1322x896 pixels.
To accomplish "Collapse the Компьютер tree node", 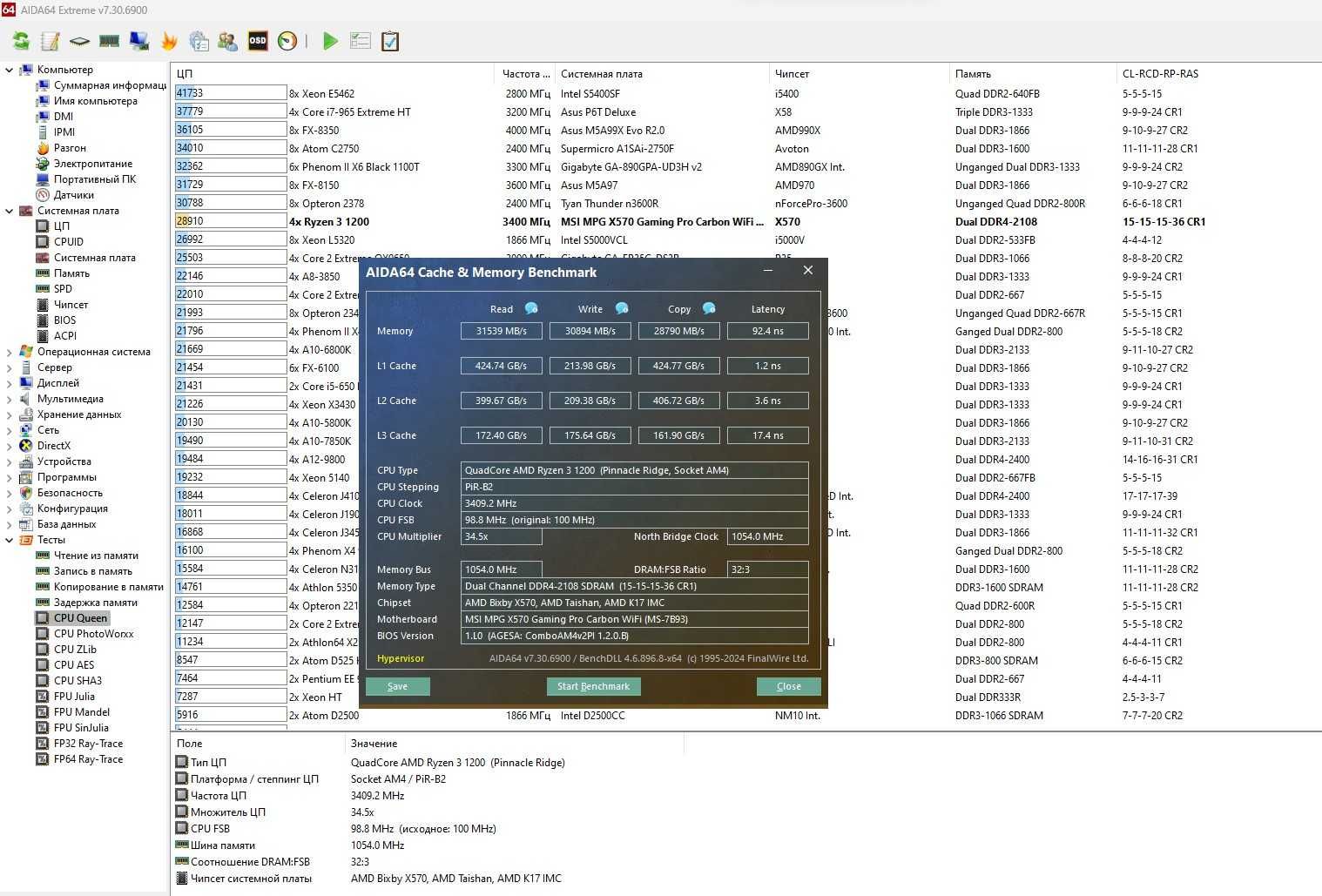I will [x=10, y=70].
